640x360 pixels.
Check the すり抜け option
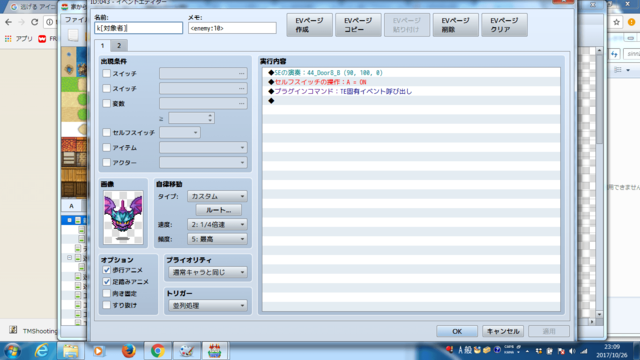click(107, 305)
